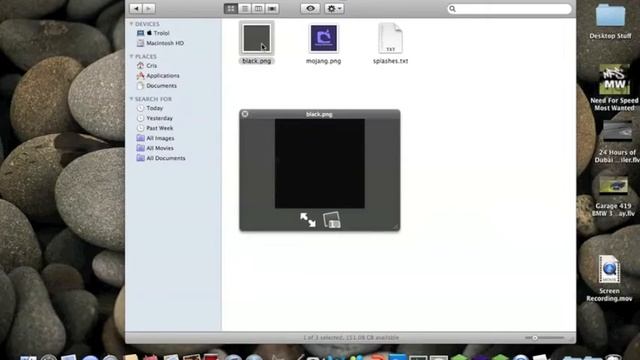Open Documents in the sidebar
The image size is (640, 360).
[x=157, y=86]
